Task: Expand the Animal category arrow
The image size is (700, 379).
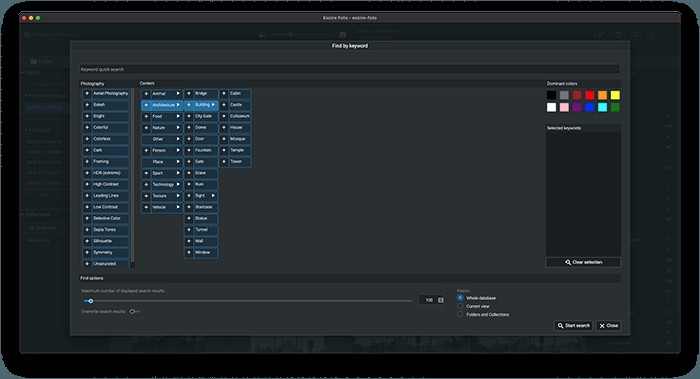Action: click(x=178, y=94)
